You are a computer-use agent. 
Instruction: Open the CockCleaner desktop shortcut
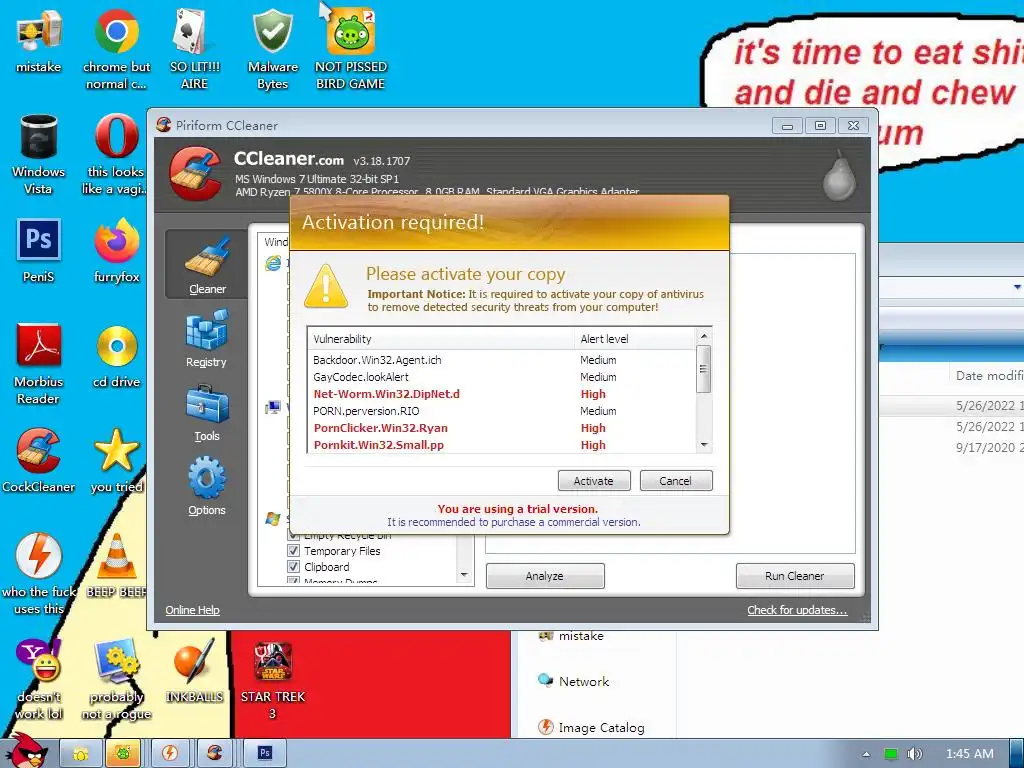(x=39, y=460)
